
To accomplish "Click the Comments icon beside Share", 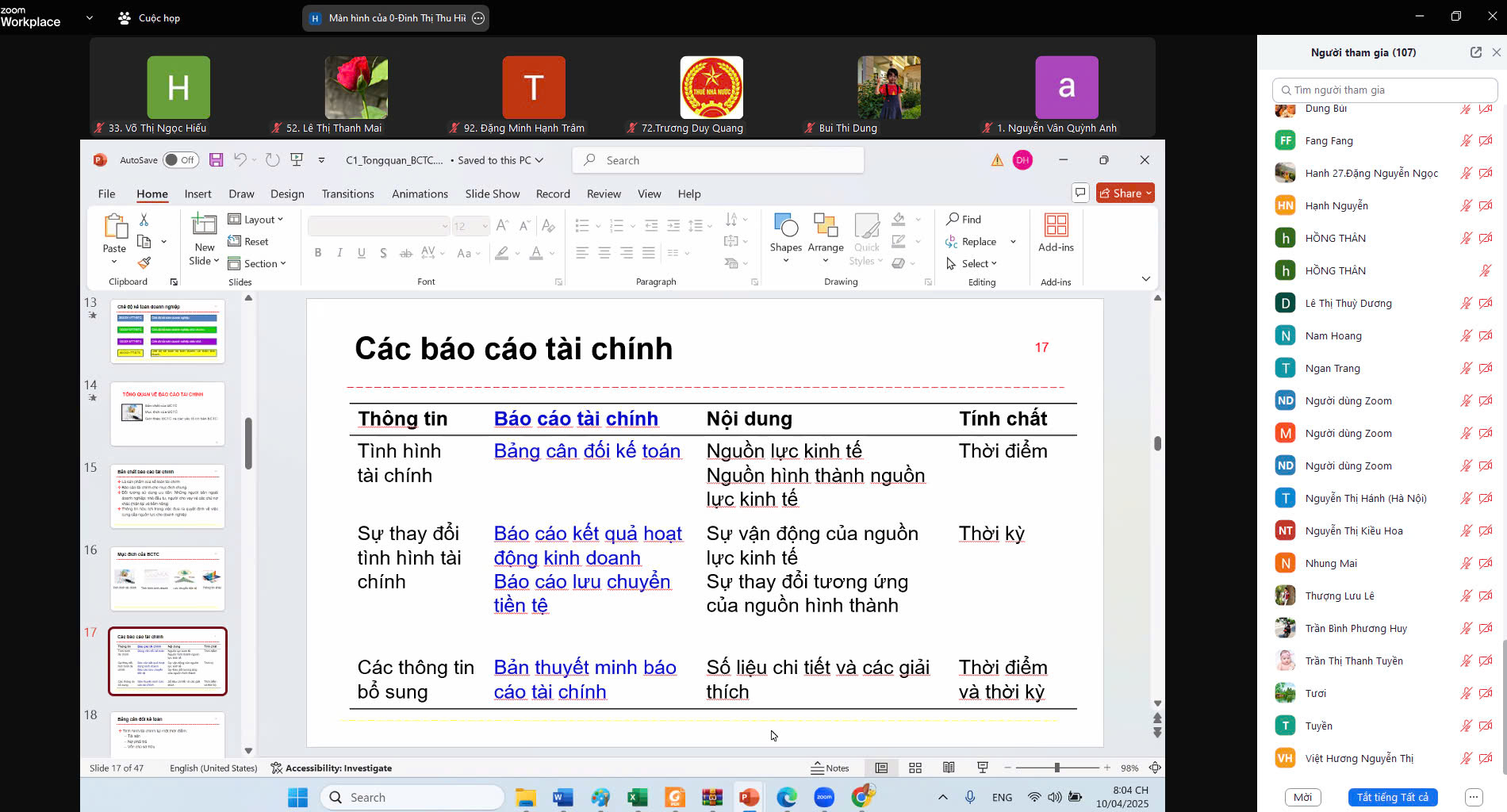I will (1079, 193).
